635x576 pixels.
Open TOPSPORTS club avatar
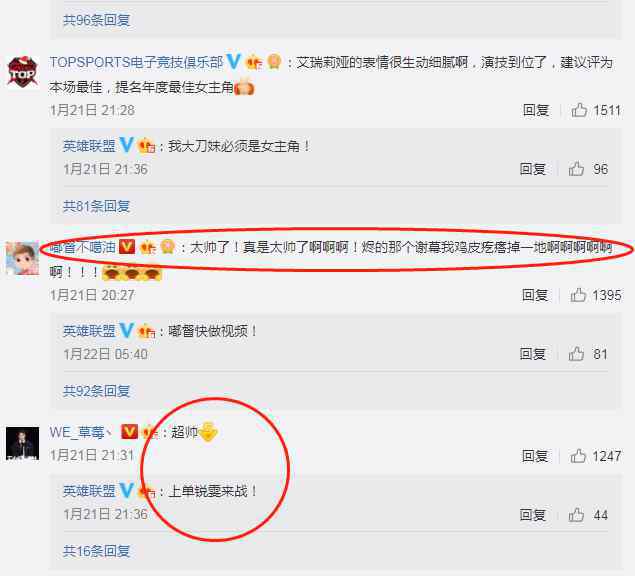[23, 73]
